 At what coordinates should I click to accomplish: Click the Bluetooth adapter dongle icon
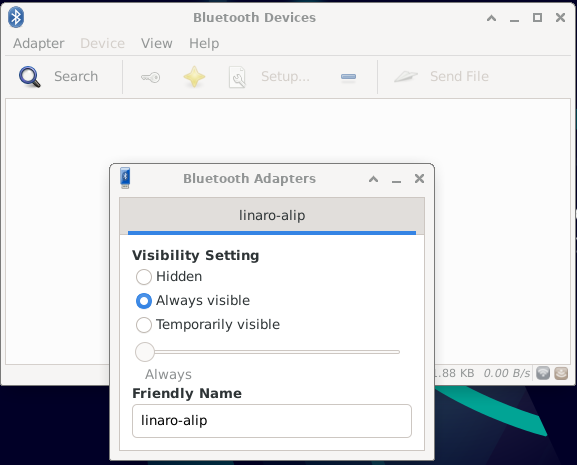pyautogui.click(x=125, y=178)
